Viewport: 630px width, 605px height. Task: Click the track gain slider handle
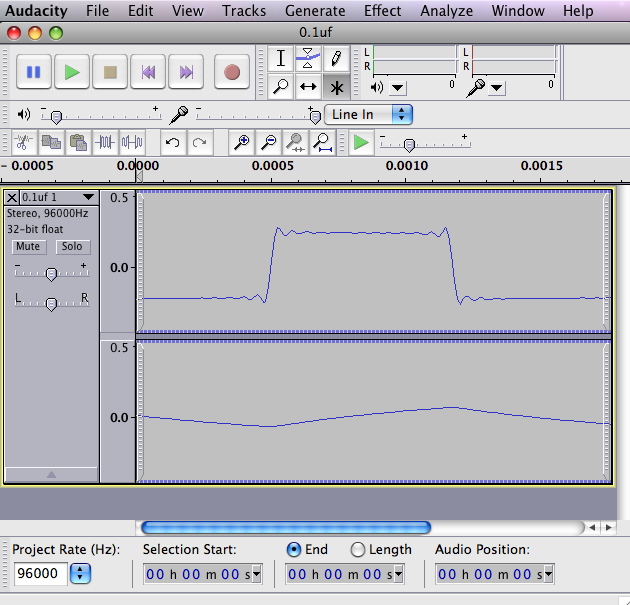51,275
